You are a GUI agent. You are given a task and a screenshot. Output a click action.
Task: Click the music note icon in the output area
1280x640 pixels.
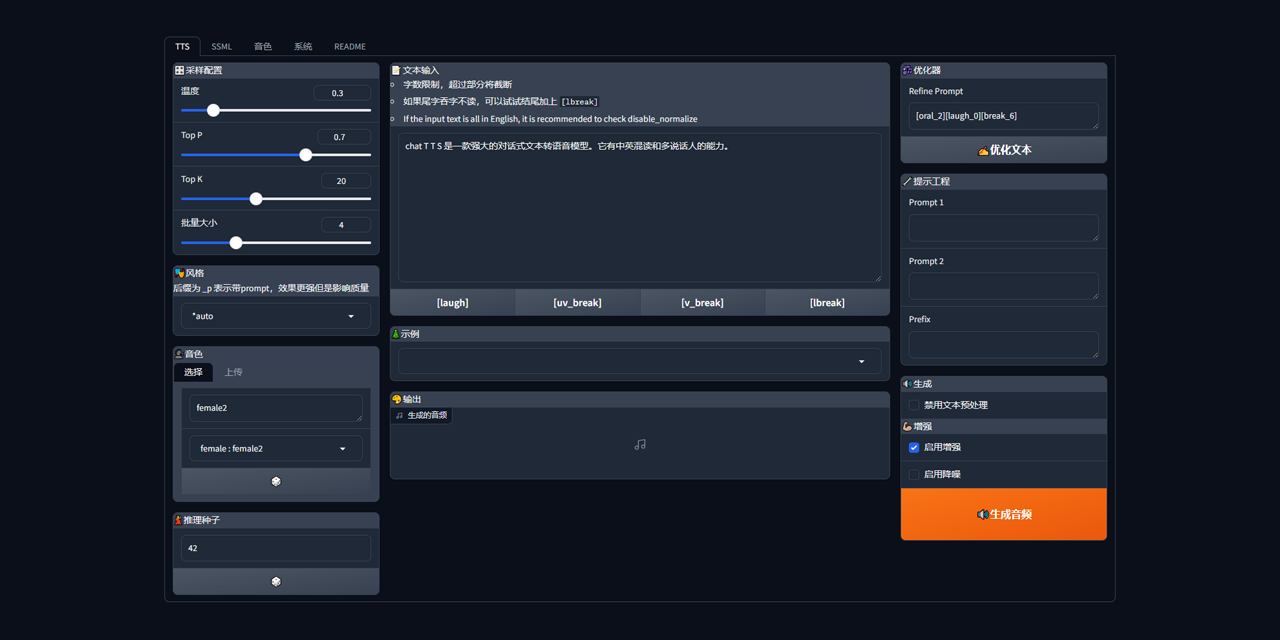(x=640, y=444)
